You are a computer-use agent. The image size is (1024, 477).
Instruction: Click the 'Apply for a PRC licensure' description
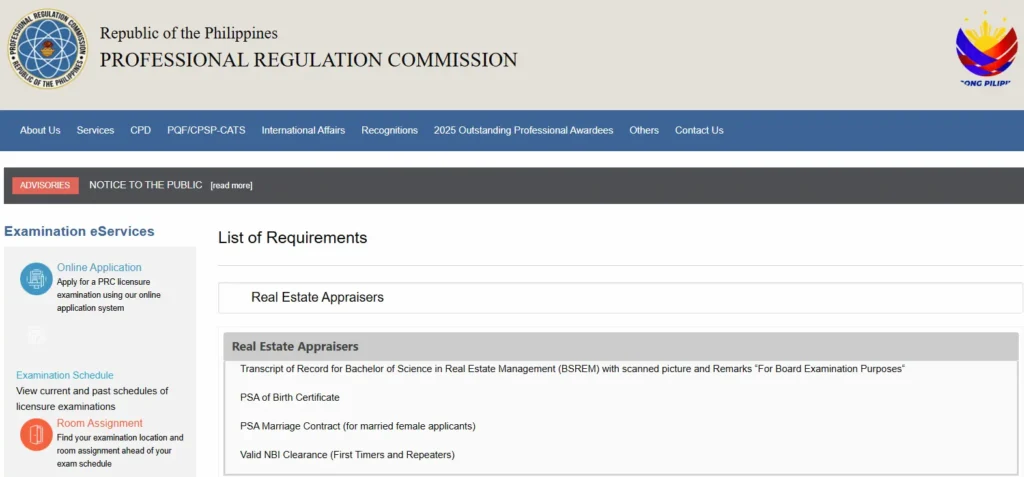[108, 295]
